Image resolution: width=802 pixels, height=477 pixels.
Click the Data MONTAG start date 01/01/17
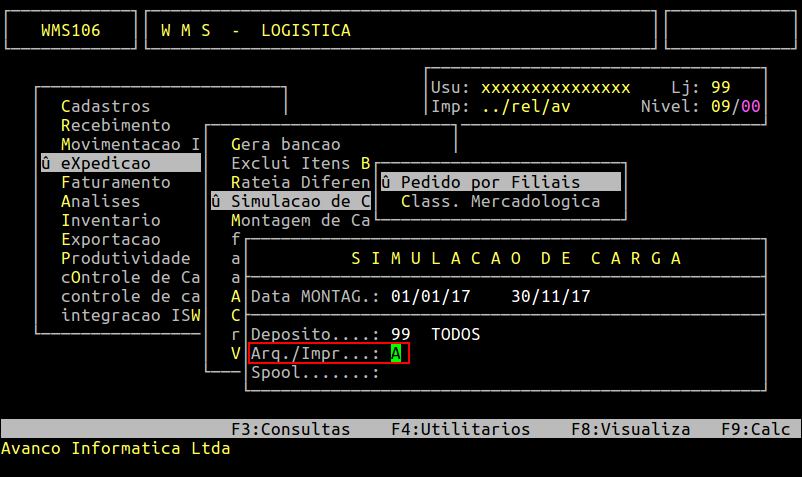point(431,297)
